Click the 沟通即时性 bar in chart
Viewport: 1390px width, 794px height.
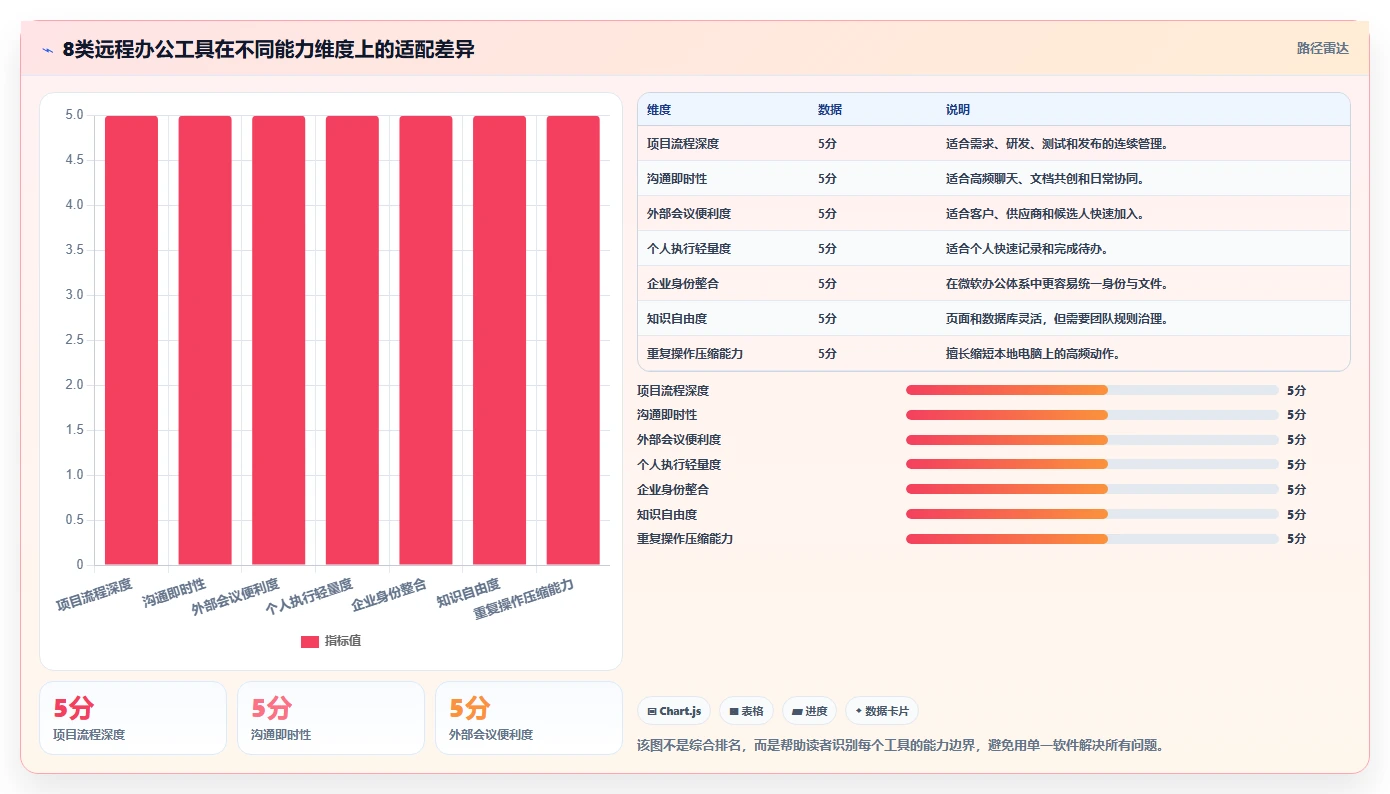[205, 340]
